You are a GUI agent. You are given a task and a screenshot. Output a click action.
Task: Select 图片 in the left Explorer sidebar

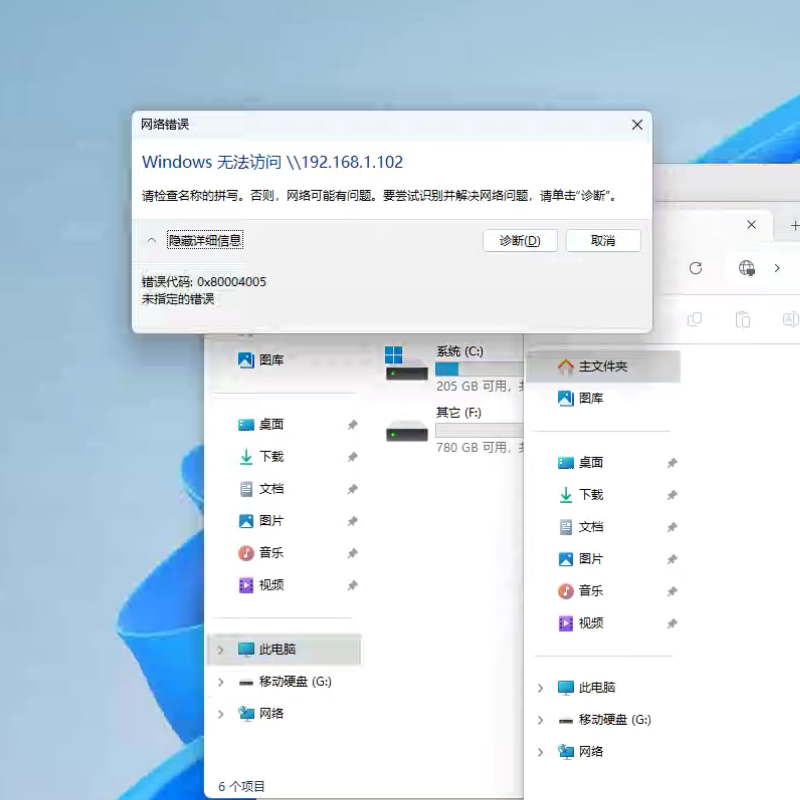[261, 521]
